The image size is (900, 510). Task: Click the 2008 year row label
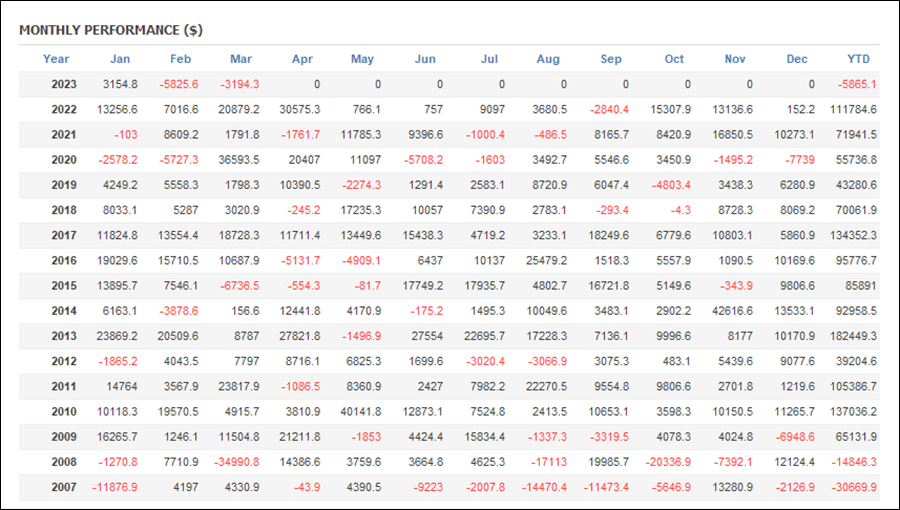64,462
